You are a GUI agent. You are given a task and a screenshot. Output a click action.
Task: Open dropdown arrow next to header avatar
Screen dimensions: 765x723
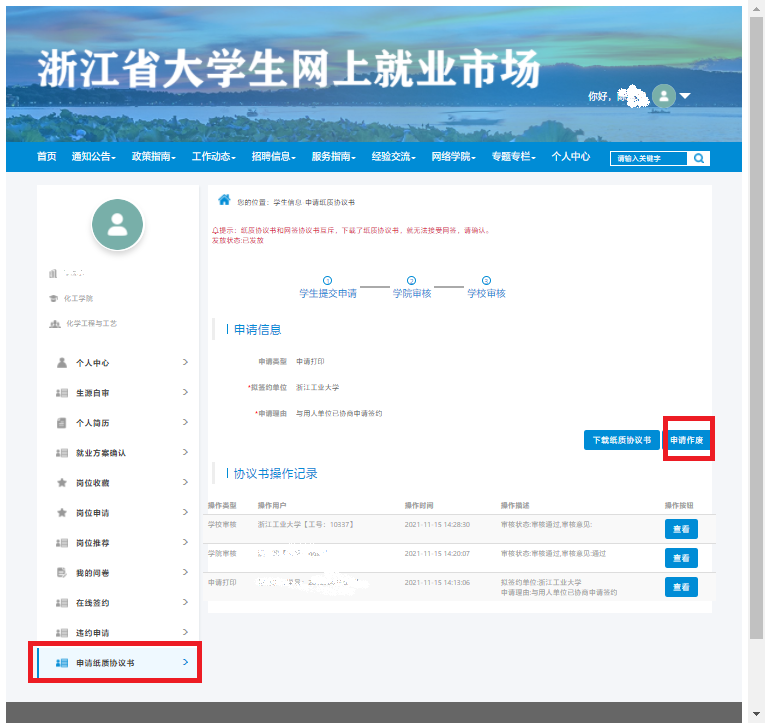click(x=686, y=97)
